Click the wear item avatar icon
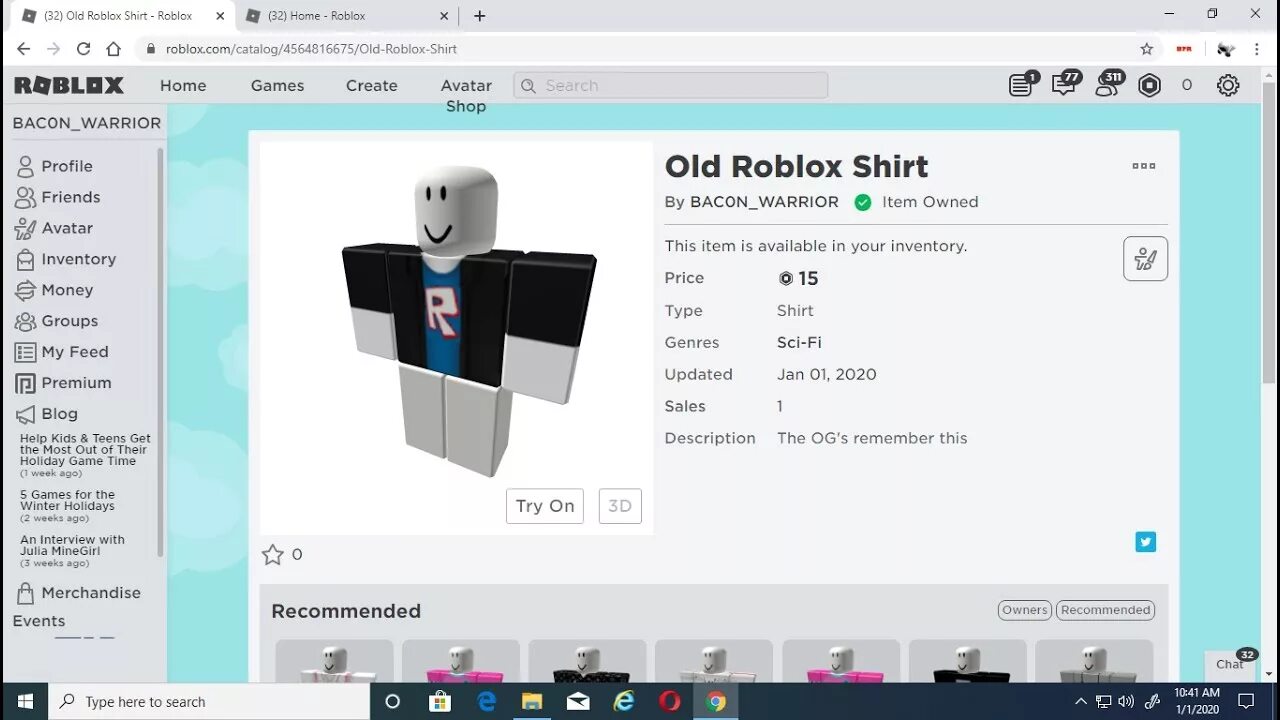 (x=1146, y=259)
